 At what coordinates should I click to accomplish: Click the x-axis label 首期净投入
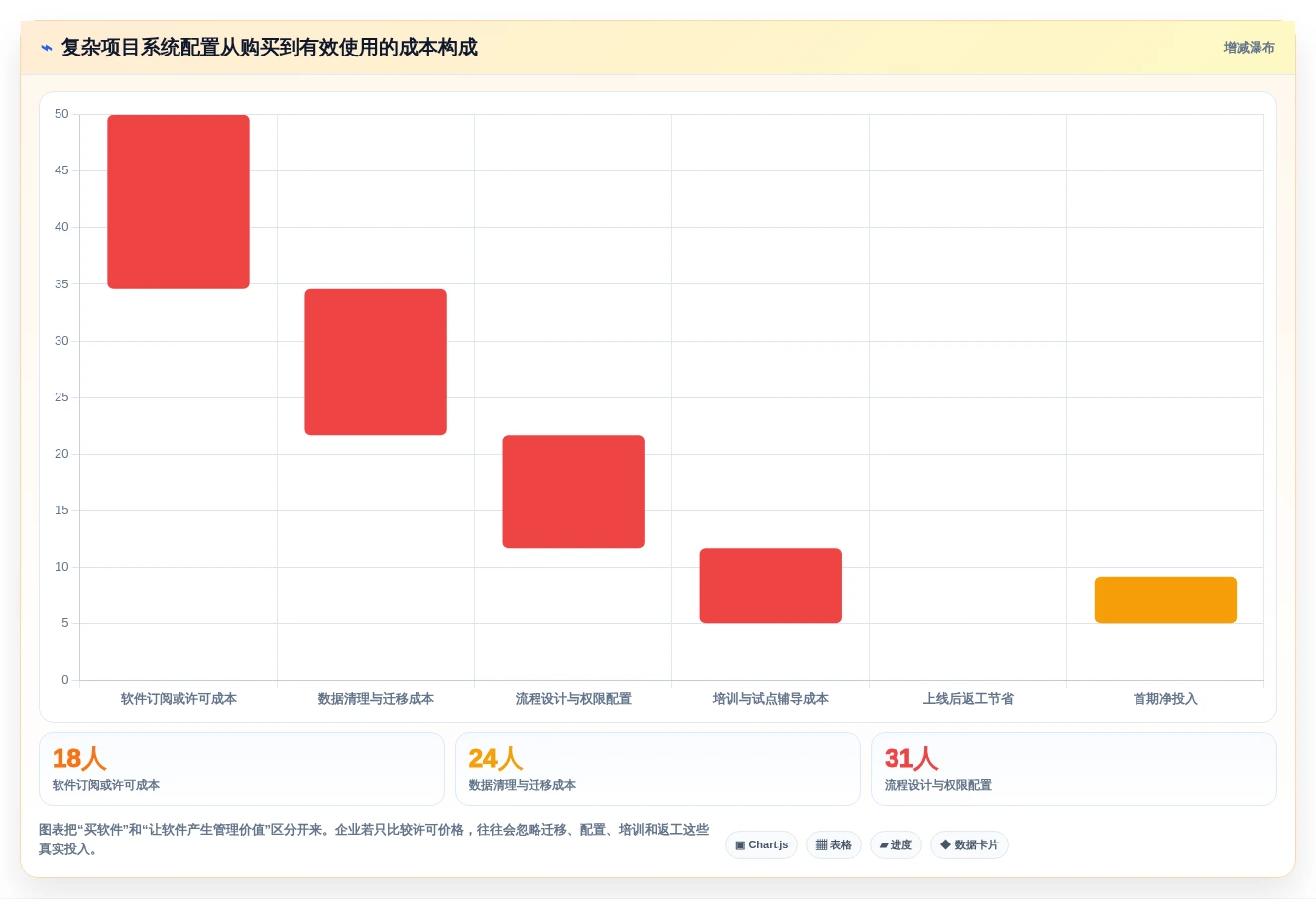(x=1165, y=699)
